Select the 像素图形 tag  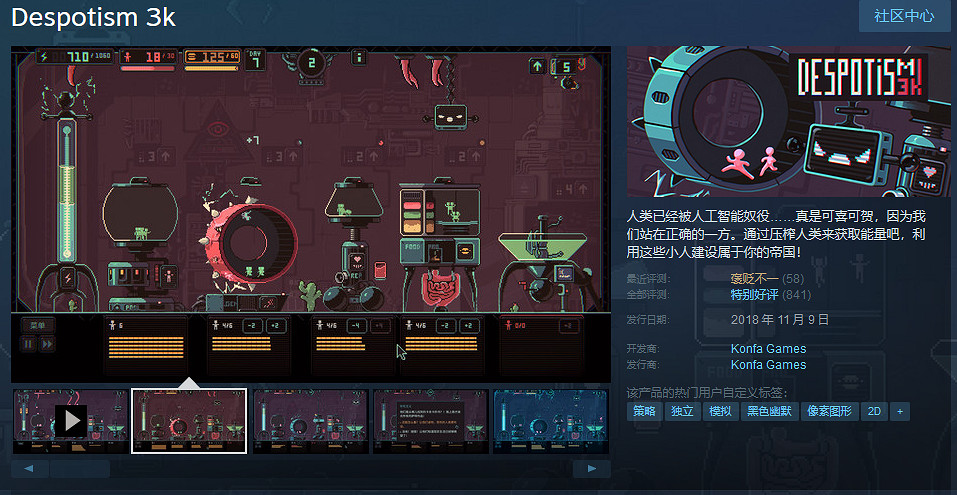pyautogui.click(x=830, y=411)
